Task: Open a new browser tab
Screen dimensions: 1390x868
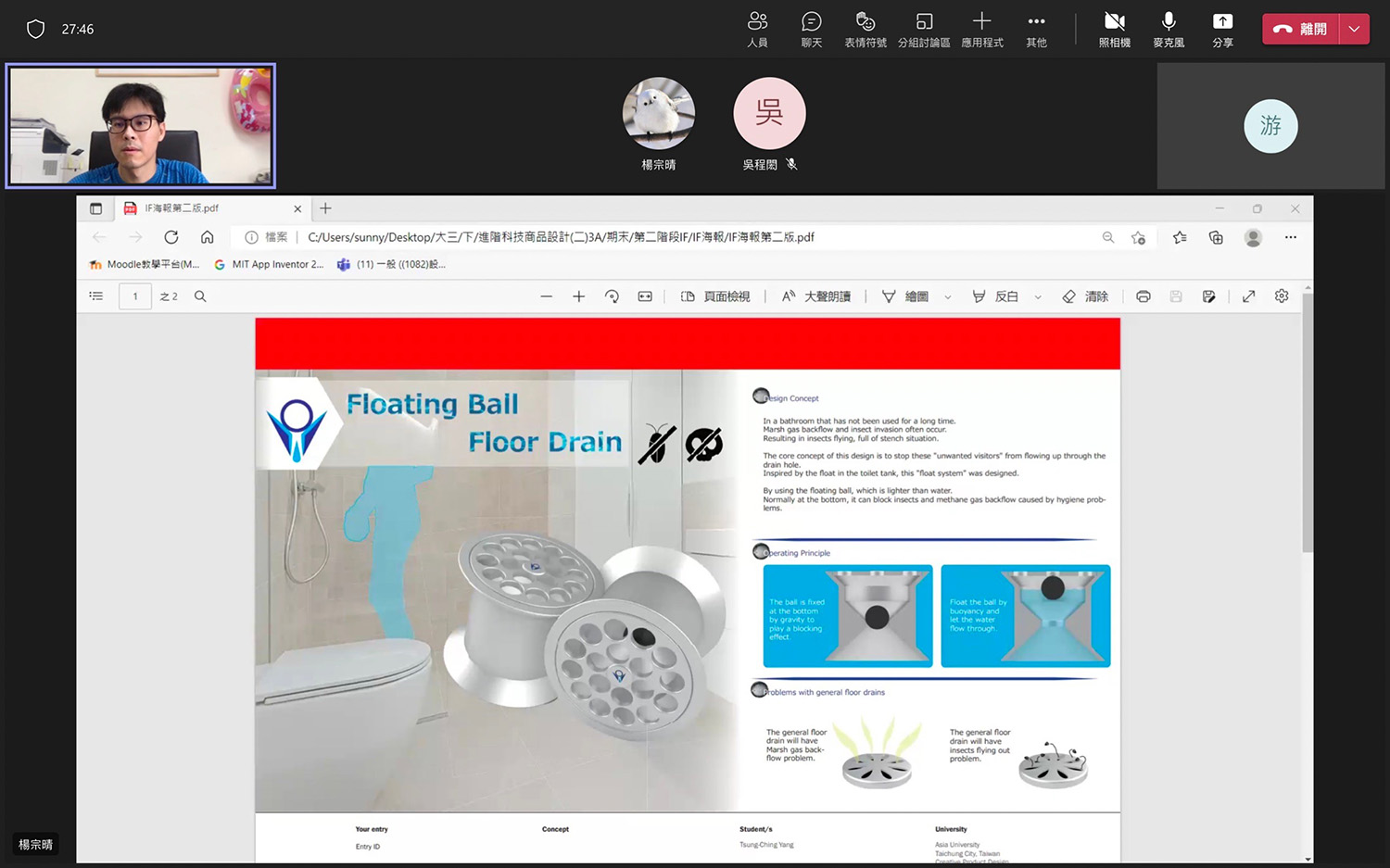Action: pos(325,208)
